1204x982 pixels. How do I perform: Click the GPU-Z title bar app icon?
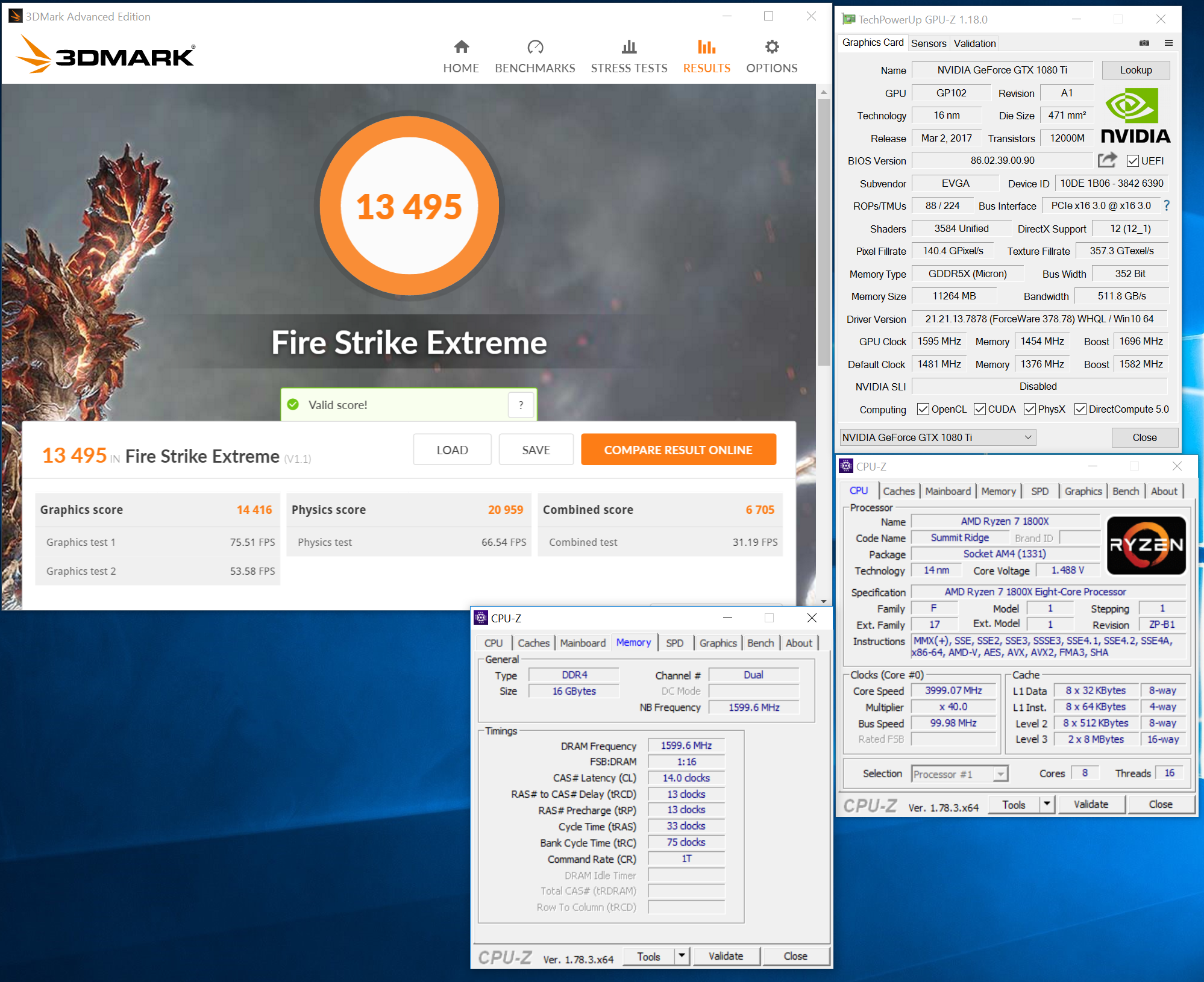(x=848, y=19)
